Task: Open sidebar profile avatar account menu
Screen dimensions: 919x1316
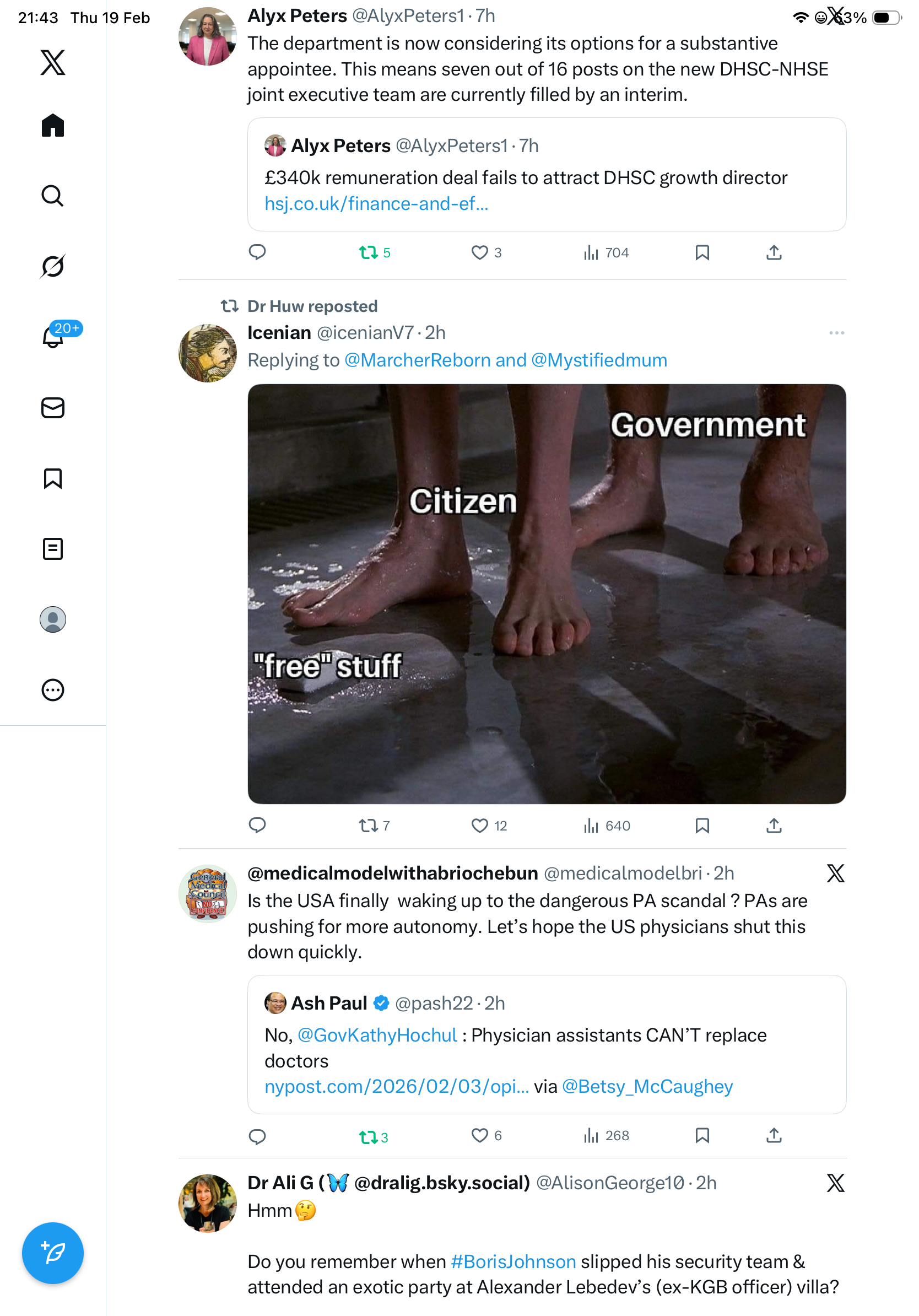Action: (53, 619)
